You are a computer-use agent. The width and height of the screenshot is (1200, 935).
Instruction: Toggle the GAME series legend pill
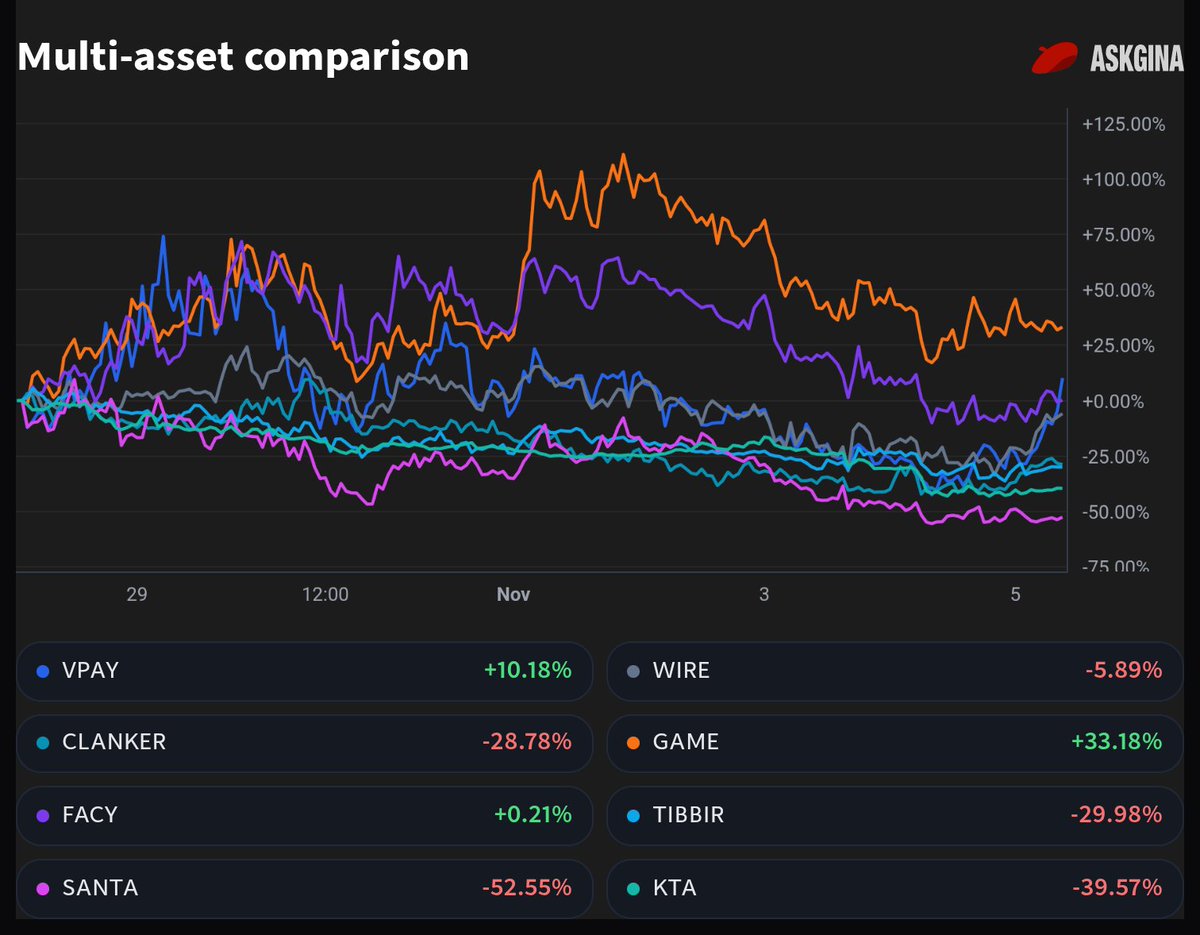pyautogui.click(x=894, y=742)
